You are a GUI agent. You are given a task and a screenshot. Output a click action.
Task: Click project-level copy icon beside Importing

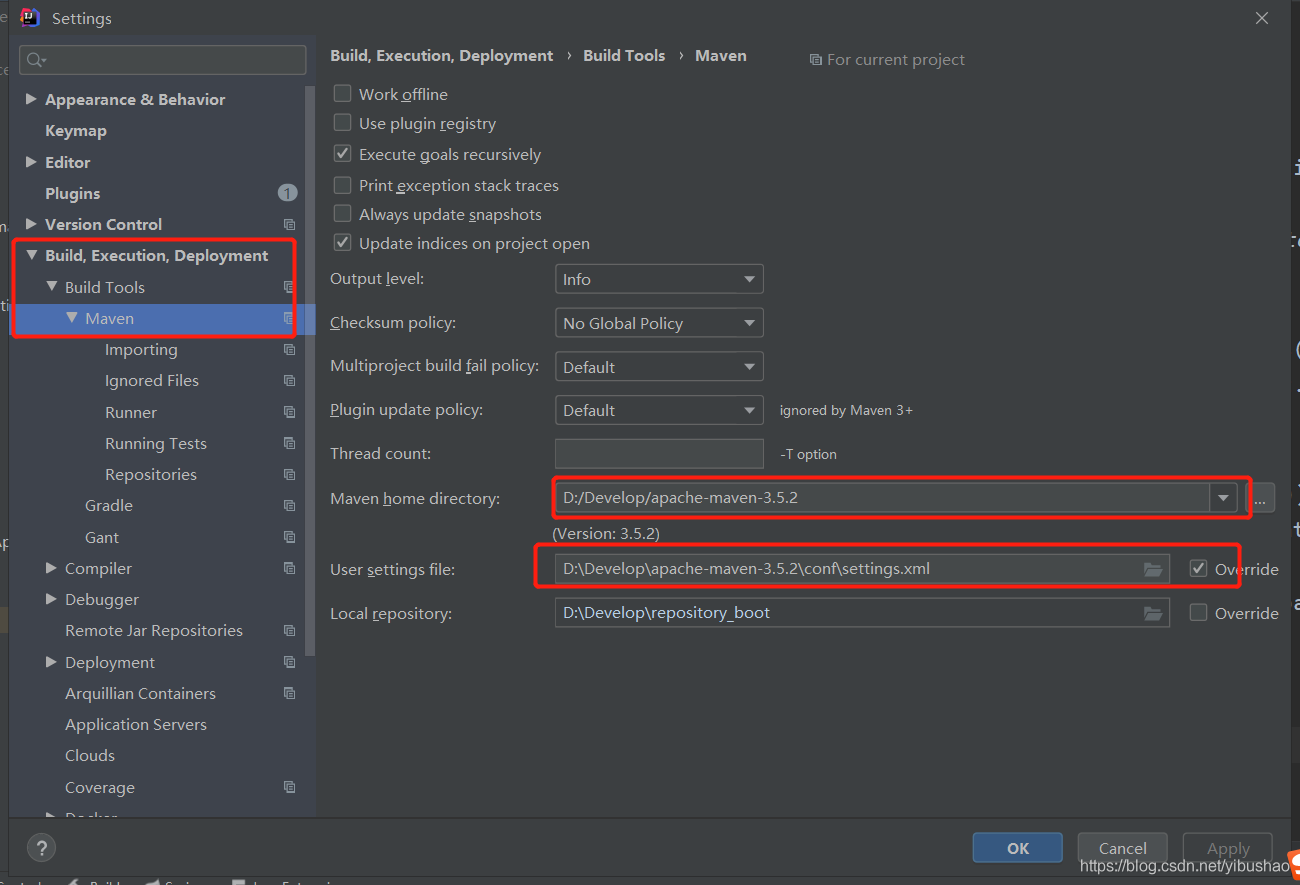[289, 350]
